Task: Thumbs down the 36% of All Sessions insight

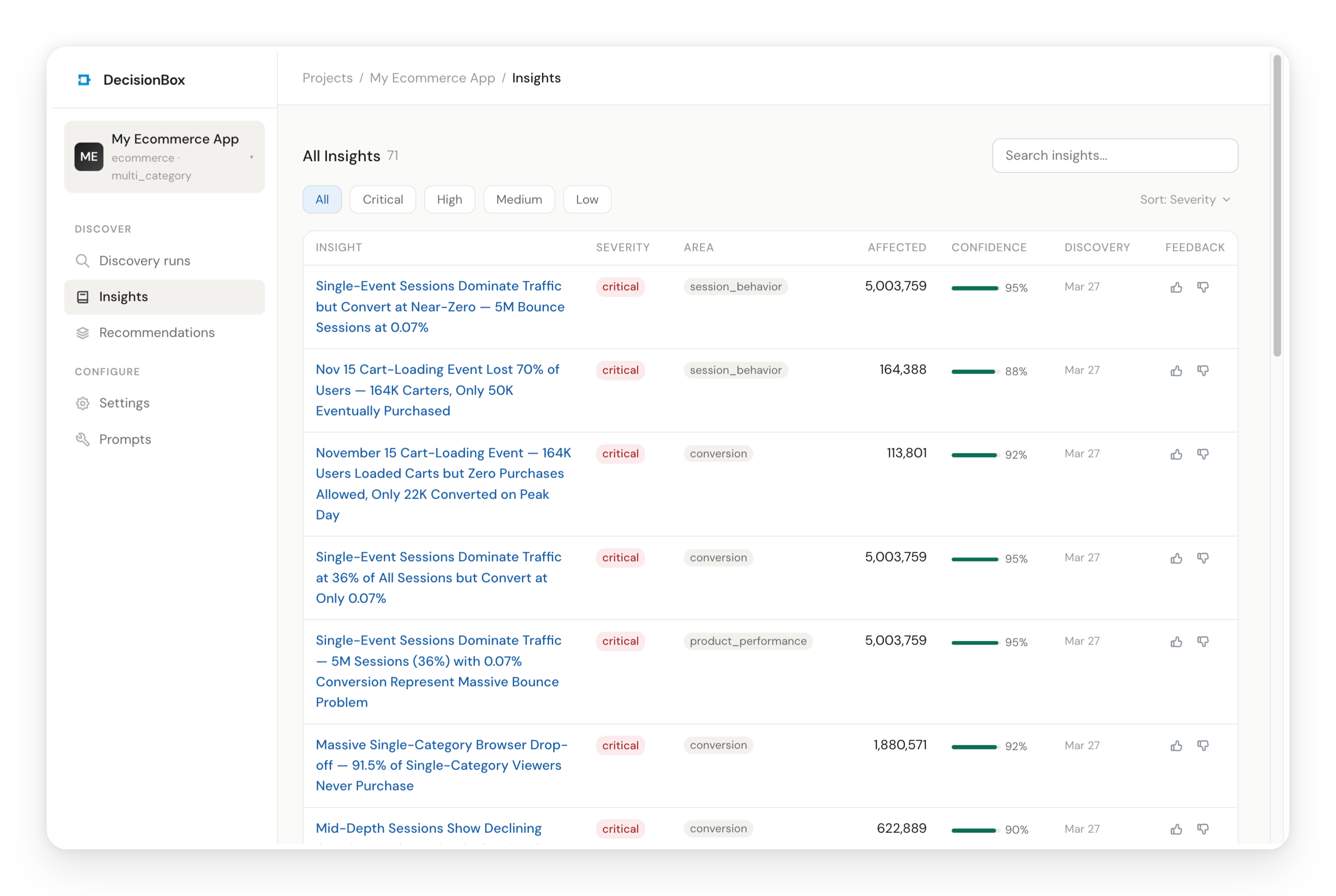Action: click(x=1203, y=558)
